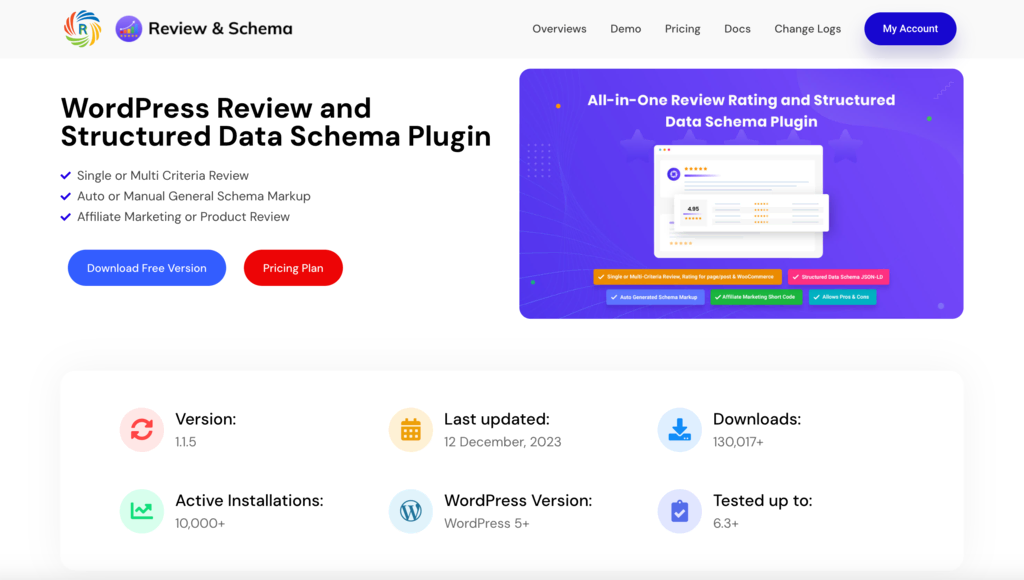Click the green Affiliate Marketing Short Code badge
Image resolution: width=1024 pixels, height=580 pixels.
coord(756,297)
